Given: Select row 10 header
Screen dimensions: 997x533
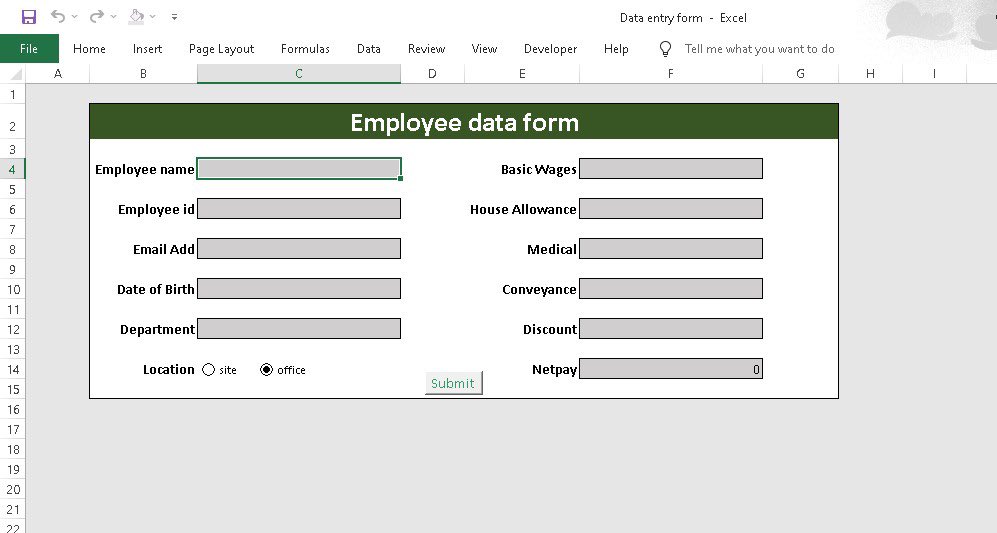Looking at the screenshot, I should 12,289.
